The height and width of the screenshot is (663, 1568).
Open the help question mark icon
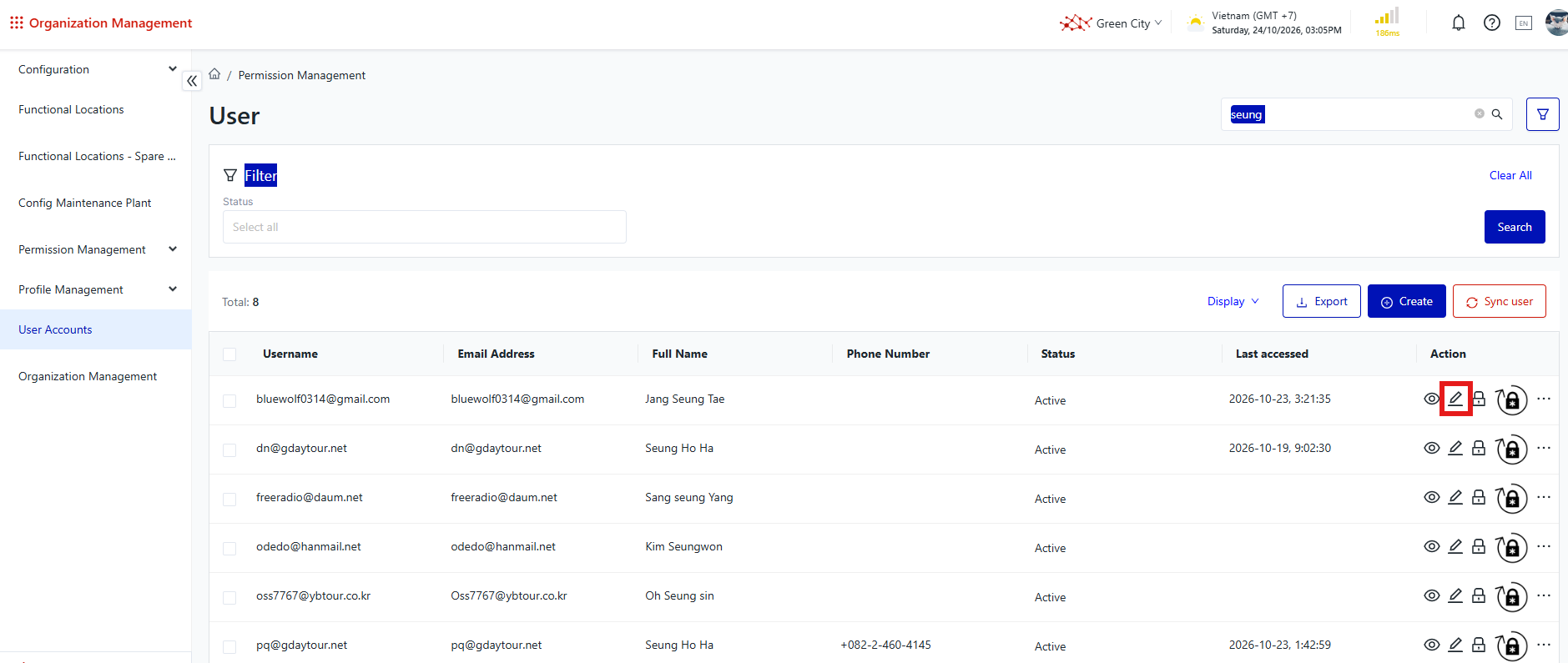[1492, 23]
